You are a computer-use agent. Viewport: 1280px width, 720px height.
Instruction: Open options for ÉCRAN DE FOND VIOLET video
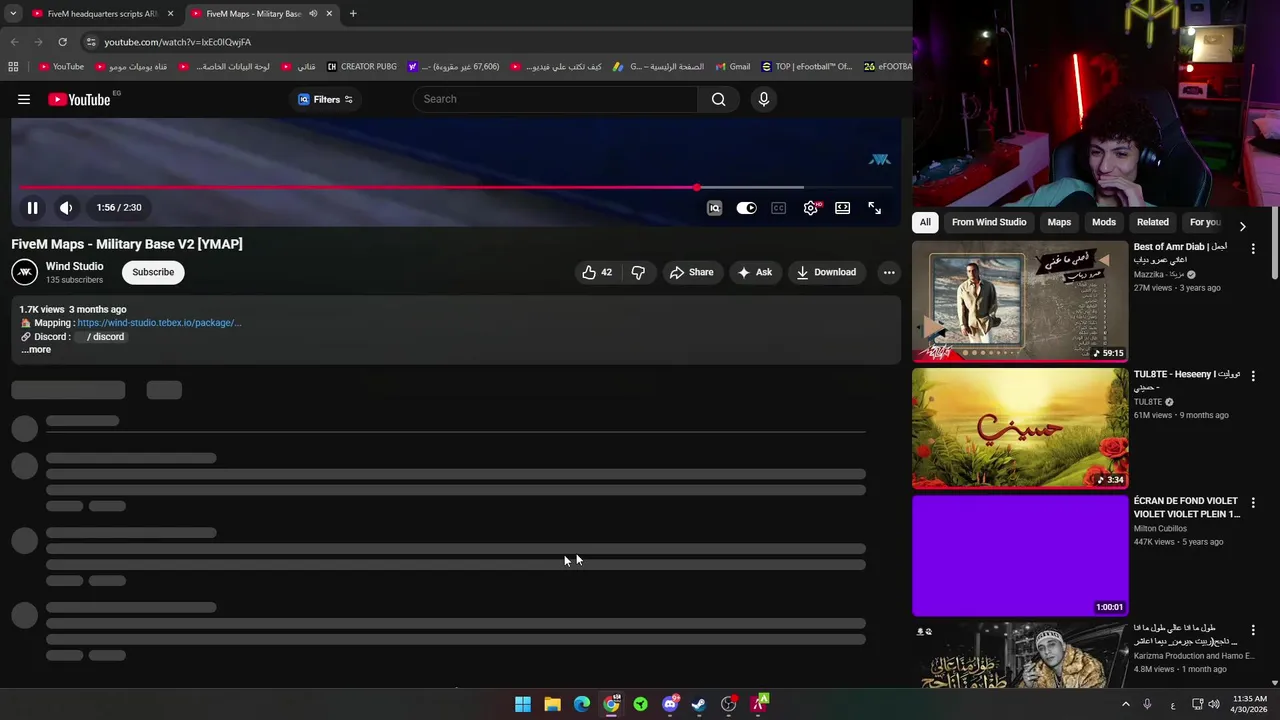(1253, 503)
